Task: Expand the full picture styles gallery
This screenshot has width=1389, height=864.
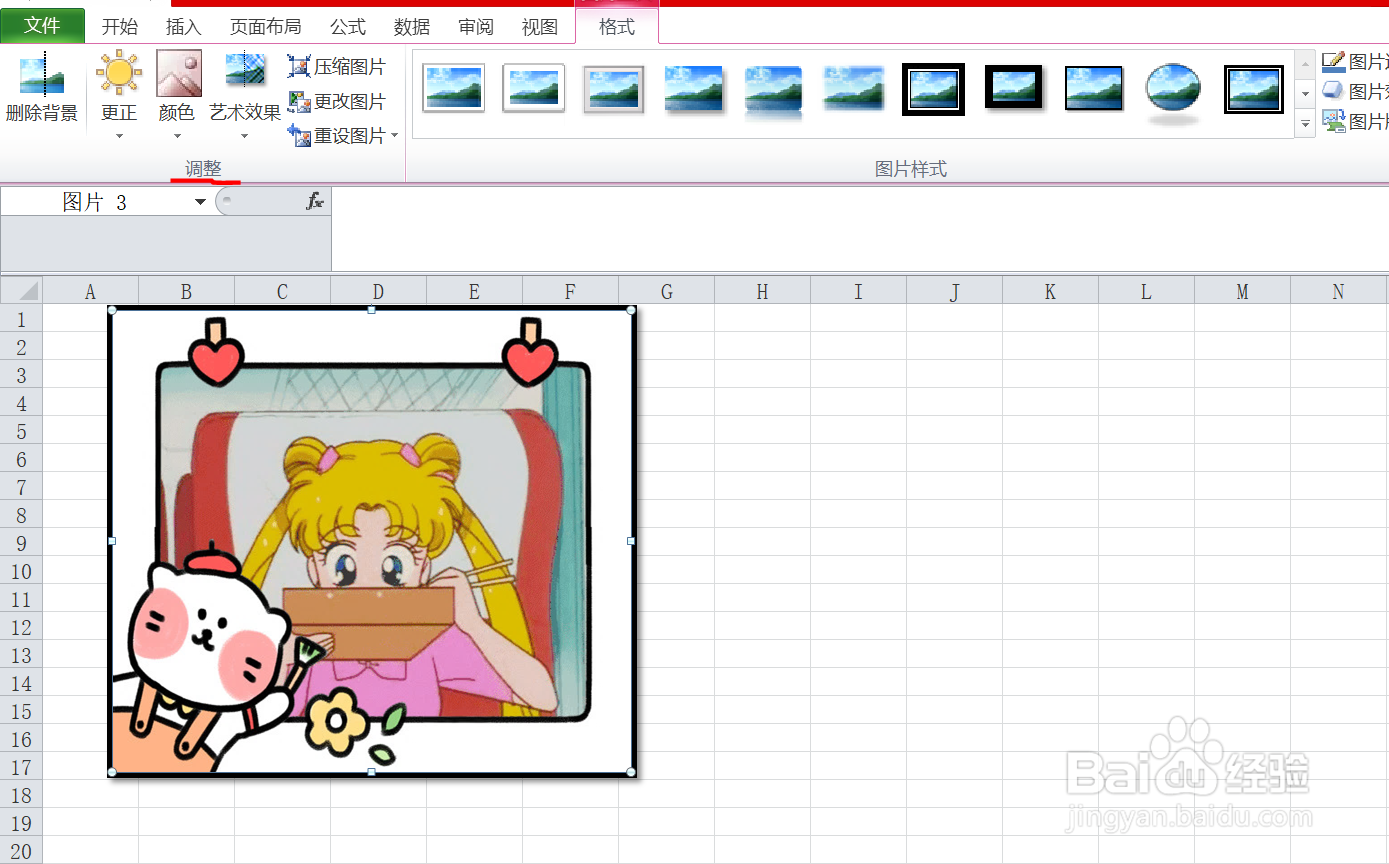Action: click(1305, 124)
